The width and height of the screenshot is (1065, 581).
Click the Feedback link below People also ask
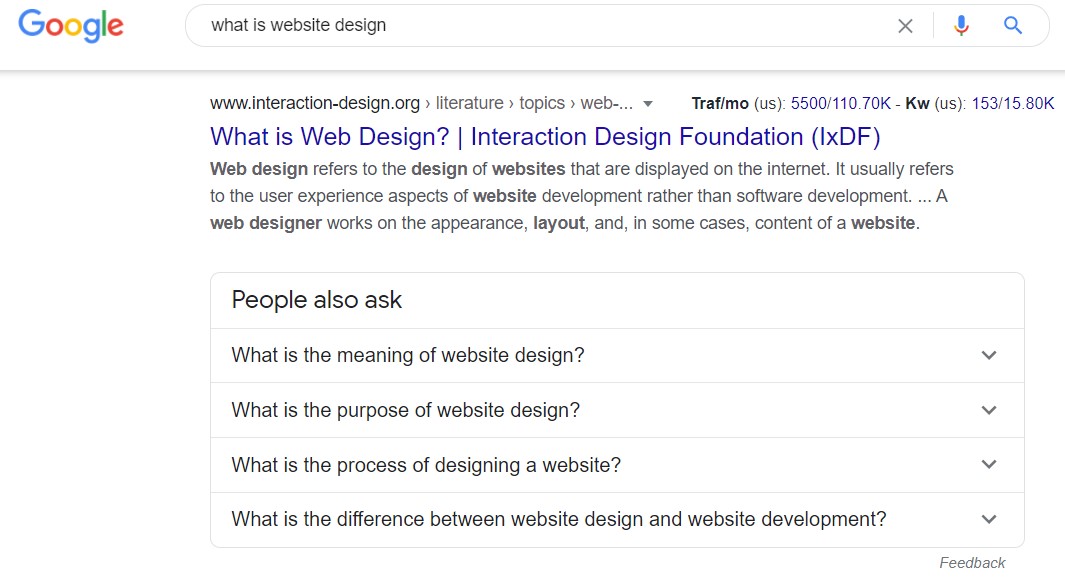click(x=972, y=563)
